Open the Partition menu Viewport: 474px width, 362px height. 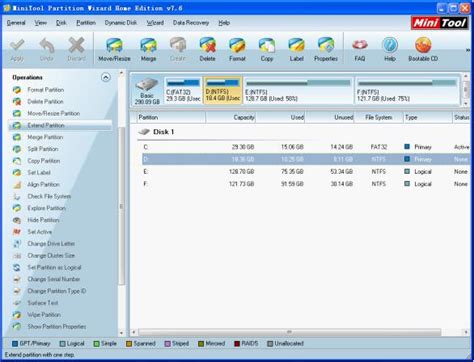coord(86,23)
